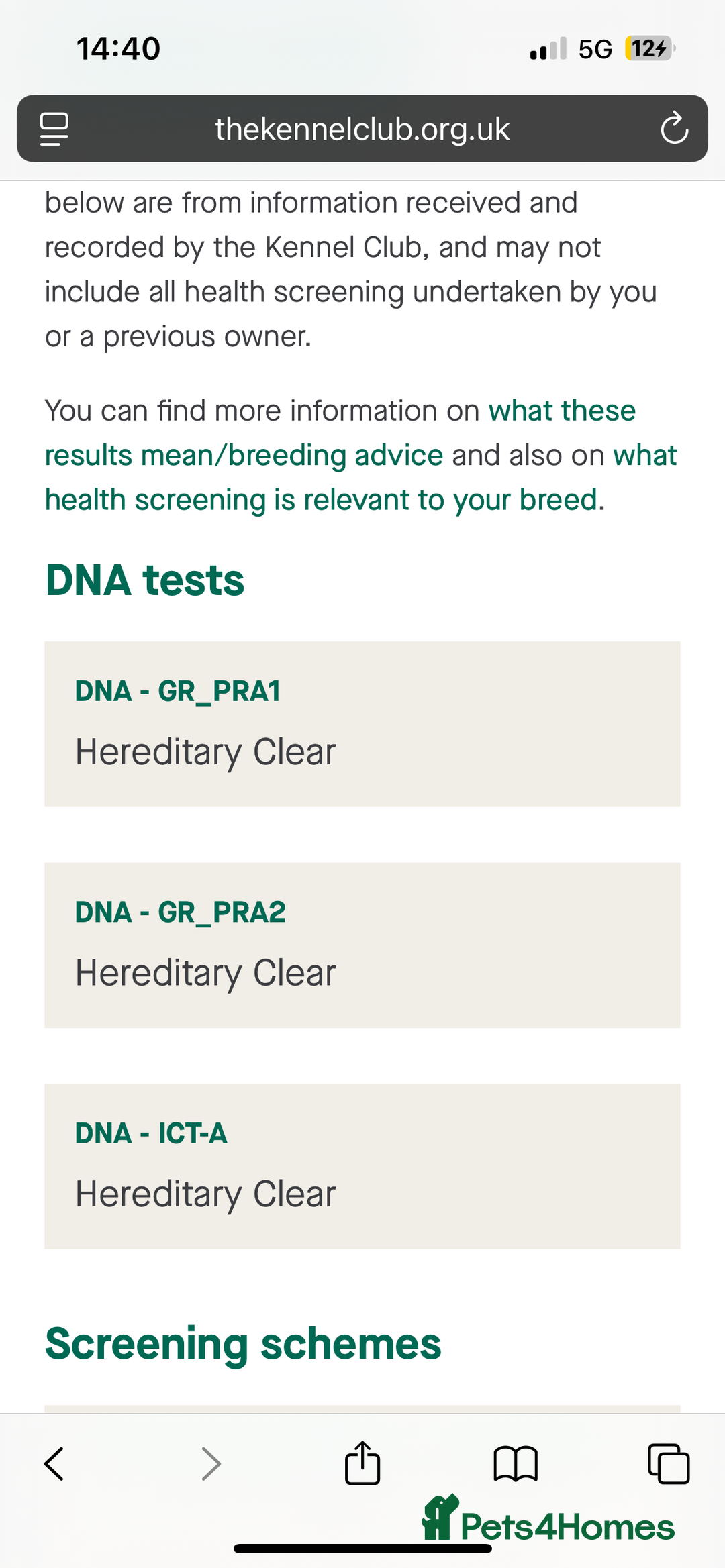Go back to the previous page
725x1568 pixels.
pyautogui.click(x=54, y=1463)
